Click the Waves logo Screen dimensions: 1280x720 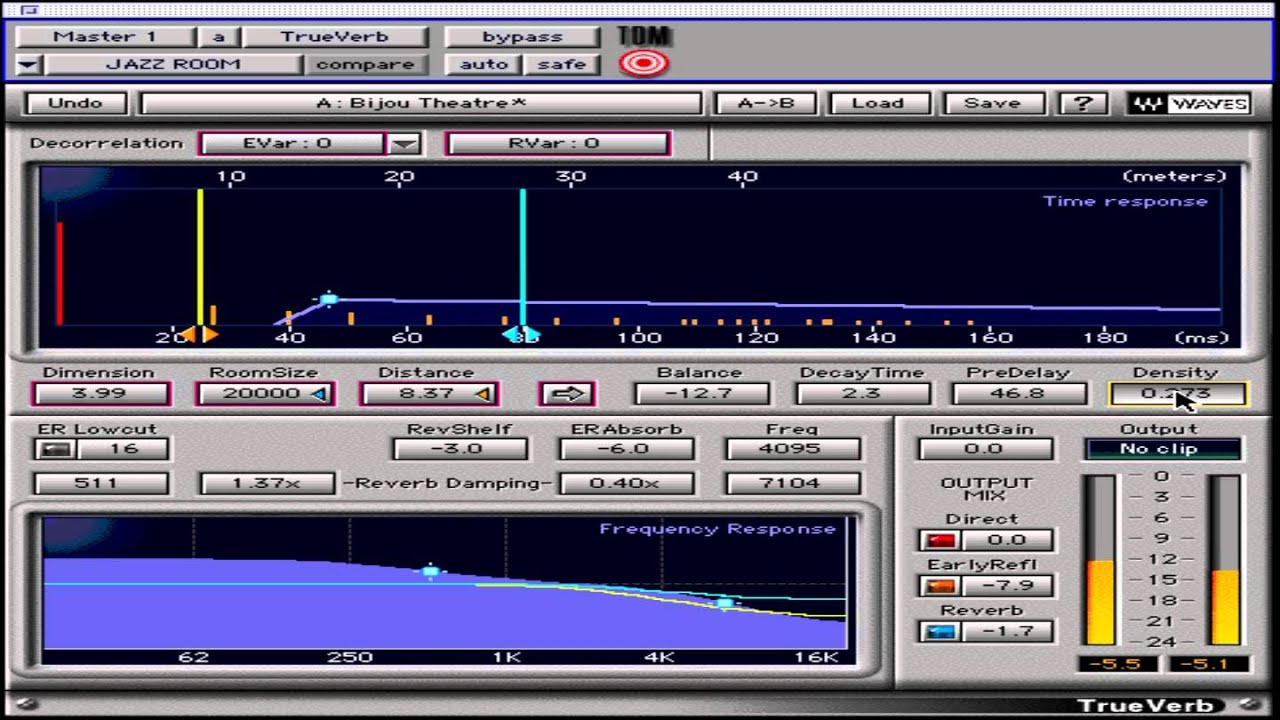tap(1189, 103)
